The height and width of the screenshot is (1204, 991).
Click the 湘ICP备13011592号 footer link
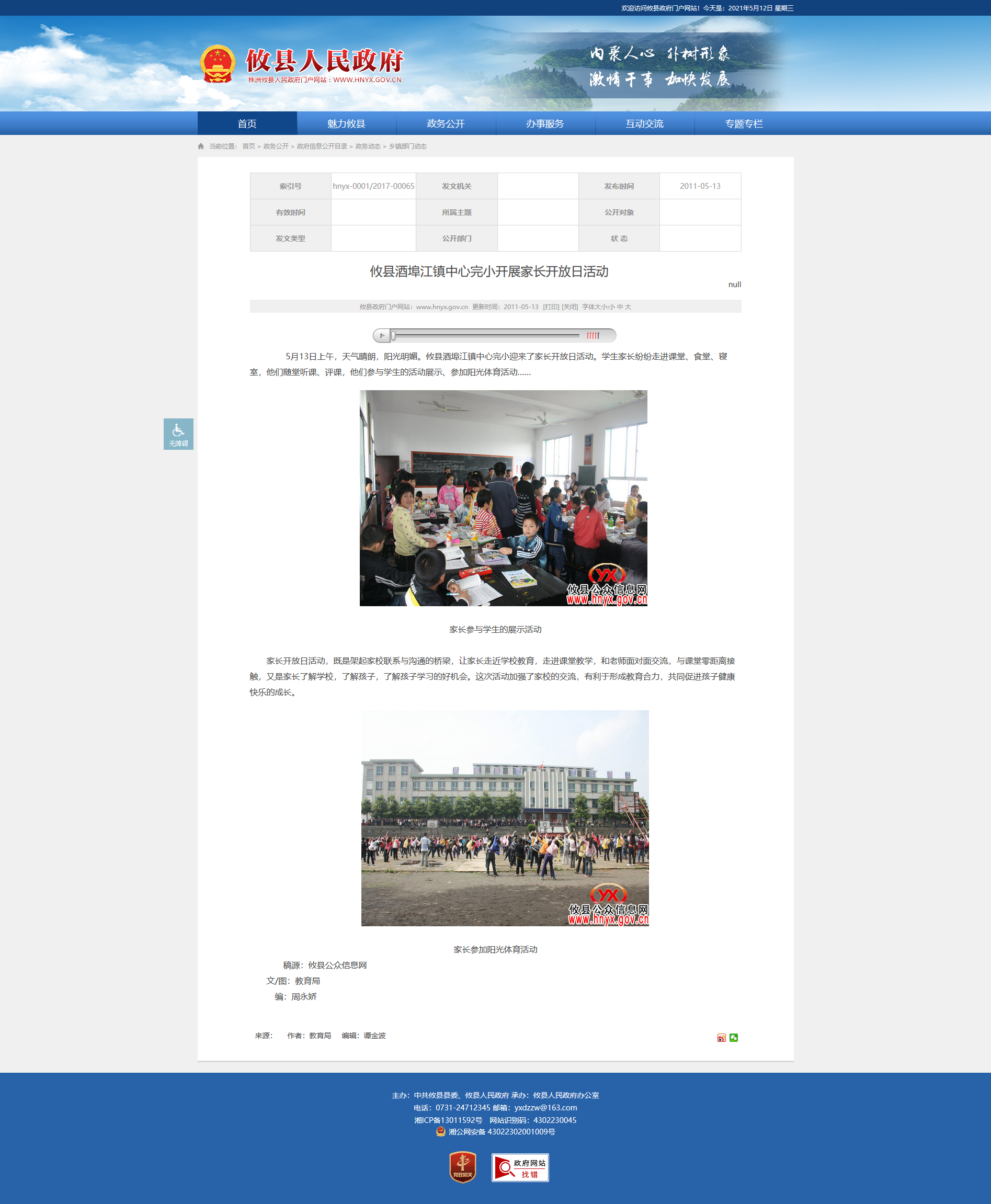[448, 1120]
